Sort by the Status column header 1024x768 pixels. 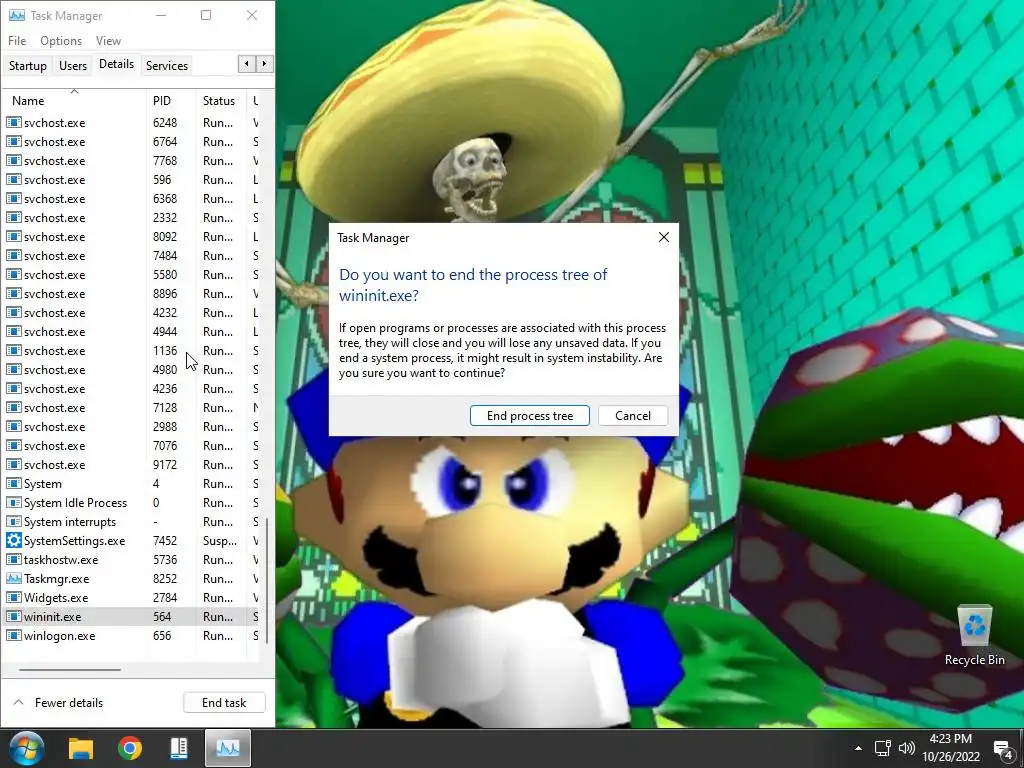click(221, 101)
